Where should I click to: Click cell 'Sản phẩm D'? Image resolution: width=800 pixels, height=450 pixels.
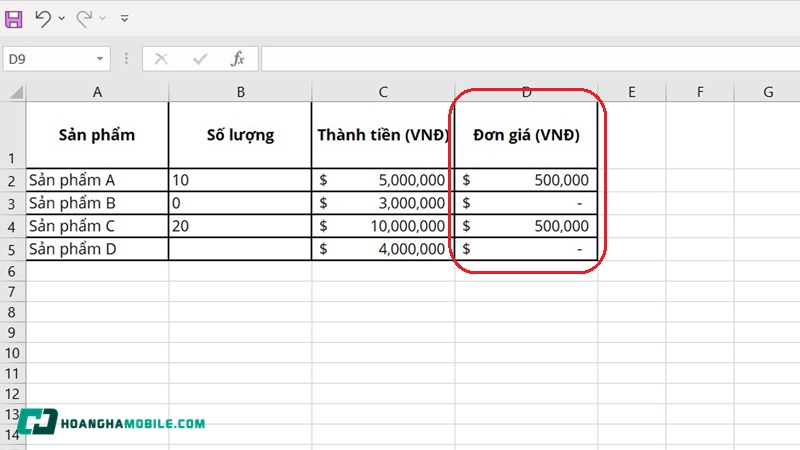pos(97,249)
